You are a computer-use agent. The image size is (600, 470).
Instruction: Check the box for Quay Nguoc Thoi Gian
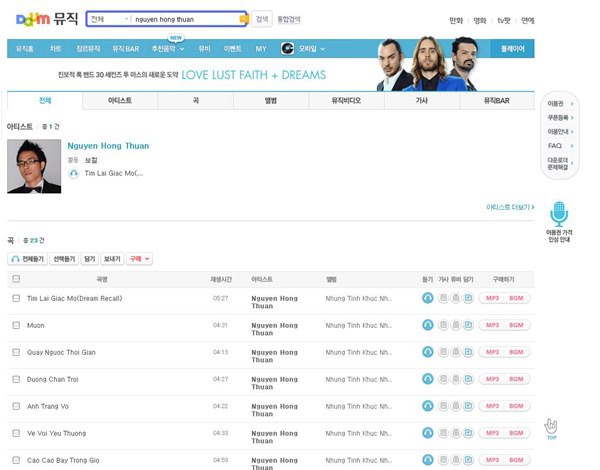click(x=16, y=352)
